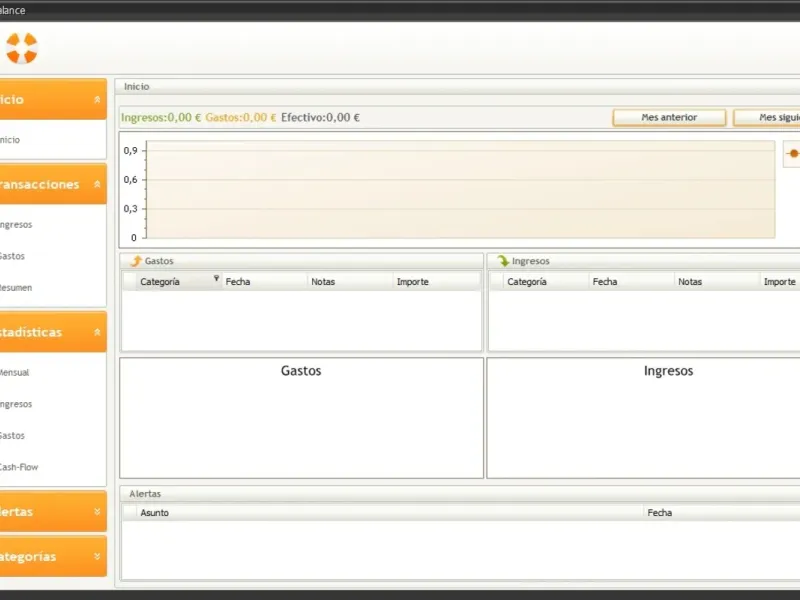Expand the Categorías sidebar section
This screenshot has height=600, width=800.
tap(97, 556)
